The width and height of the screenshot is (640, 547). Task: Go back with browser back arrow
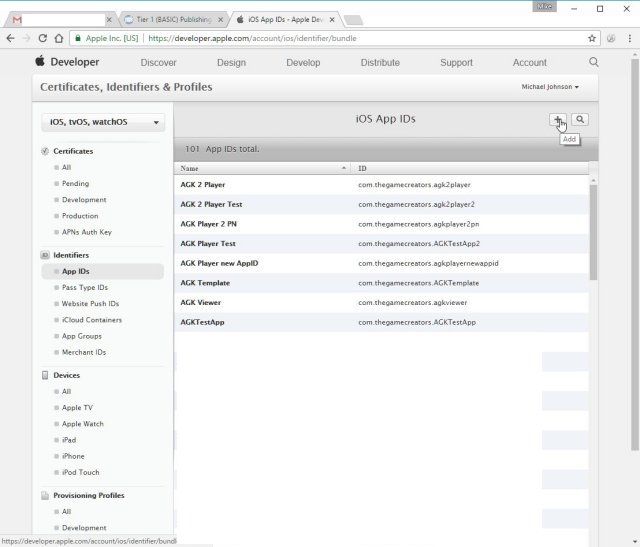[x=10, y=38]
